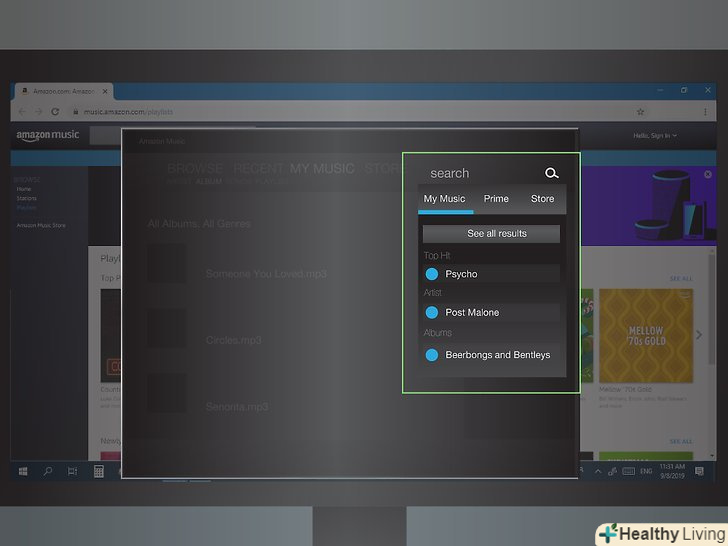728x546 pixels.
Task: Click the album art beside Senorita.mp3
Action: (x=167, y=393)
